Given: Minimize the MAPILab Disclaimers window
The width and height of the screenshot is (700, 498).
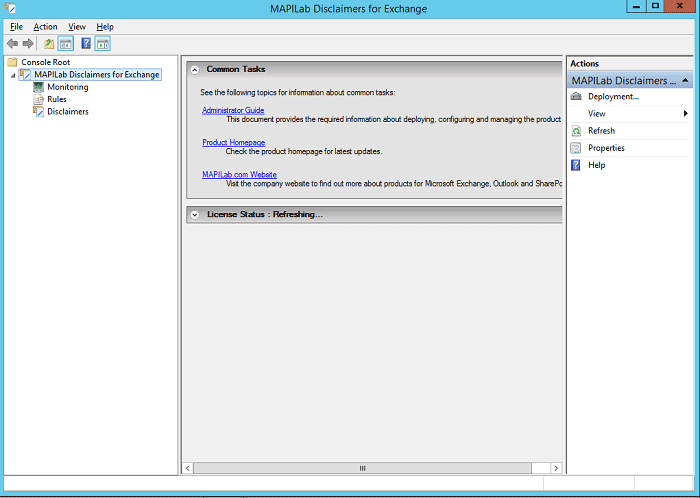Looking at the screenshot, I should [636, 7].
